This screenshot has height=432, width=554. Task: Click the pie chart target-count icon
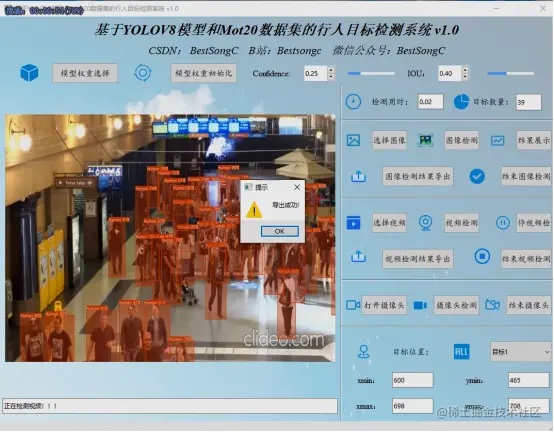[461, 102]
